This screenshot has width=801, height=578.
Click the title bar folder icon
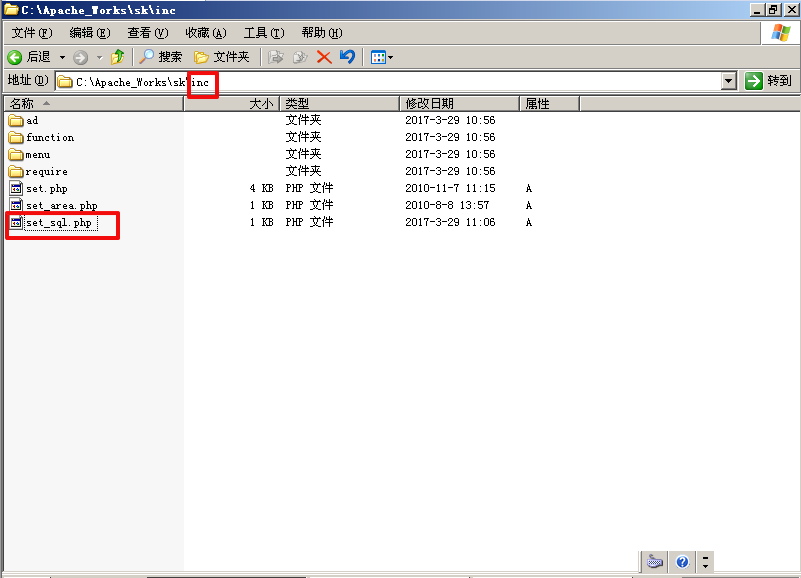pyautogui.click(x=11, y=9)
